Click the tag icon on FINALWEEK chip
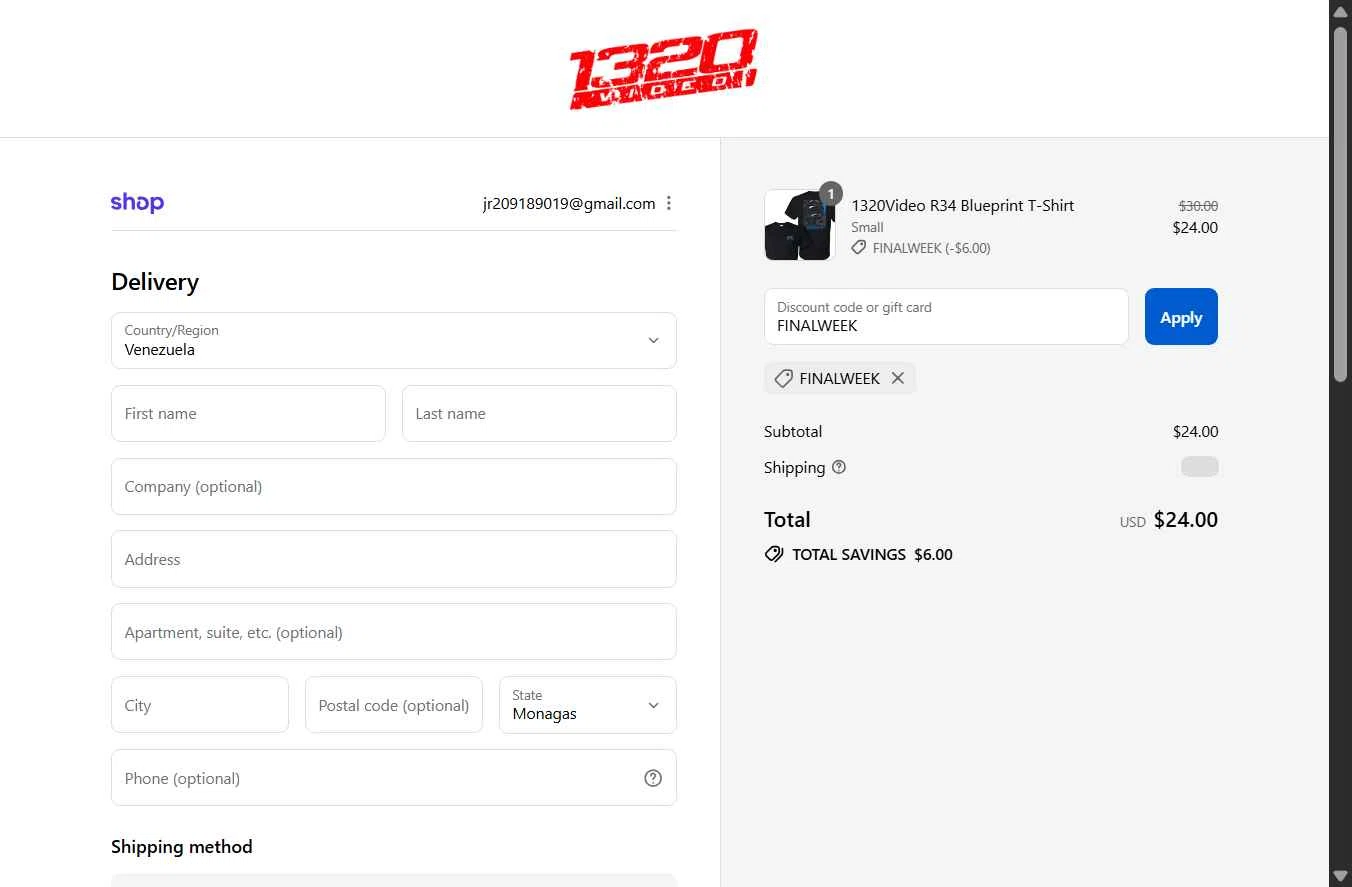The image size is (1352, 887). point(784,378)
